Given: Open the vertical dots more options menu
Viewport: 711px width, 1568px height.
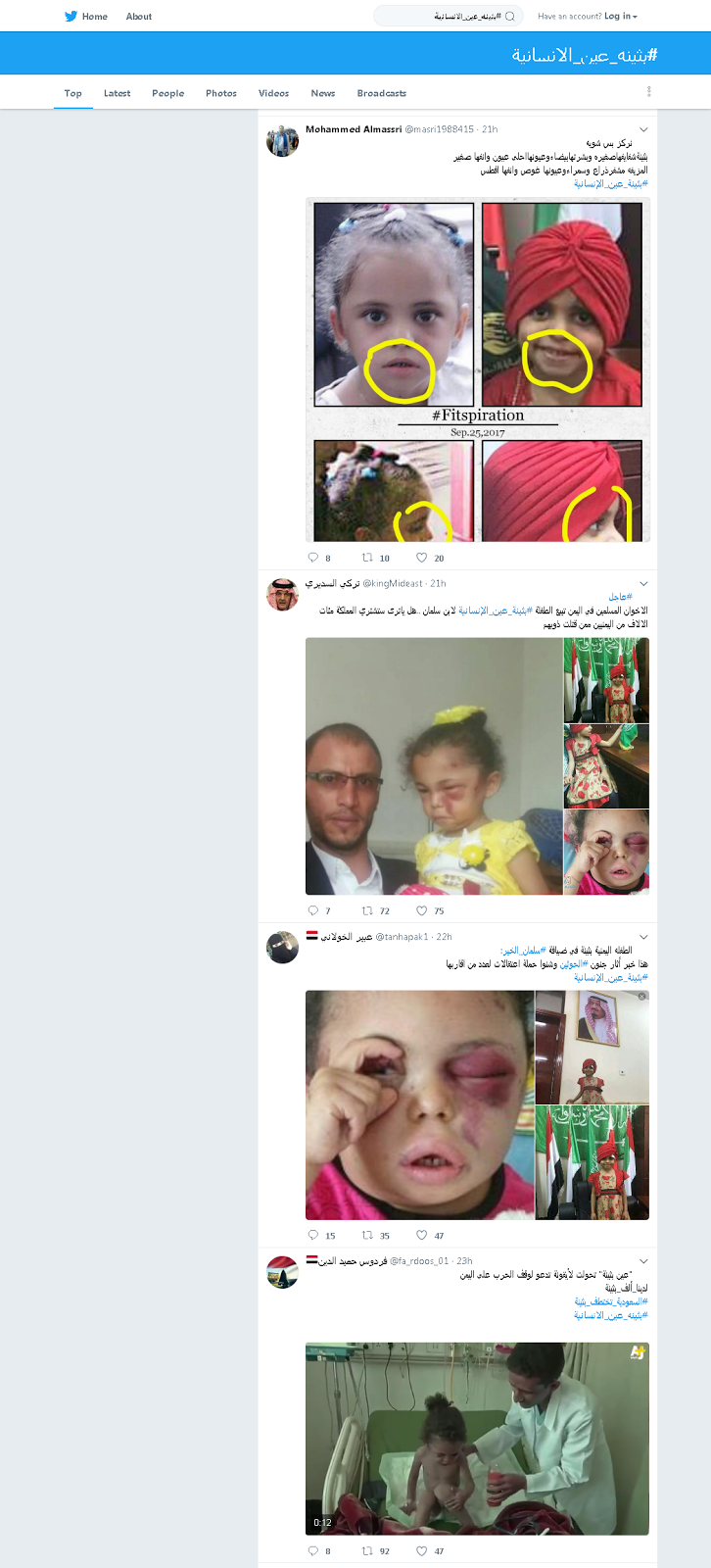Looking at the screenshot, I should [x=649, y=91].
